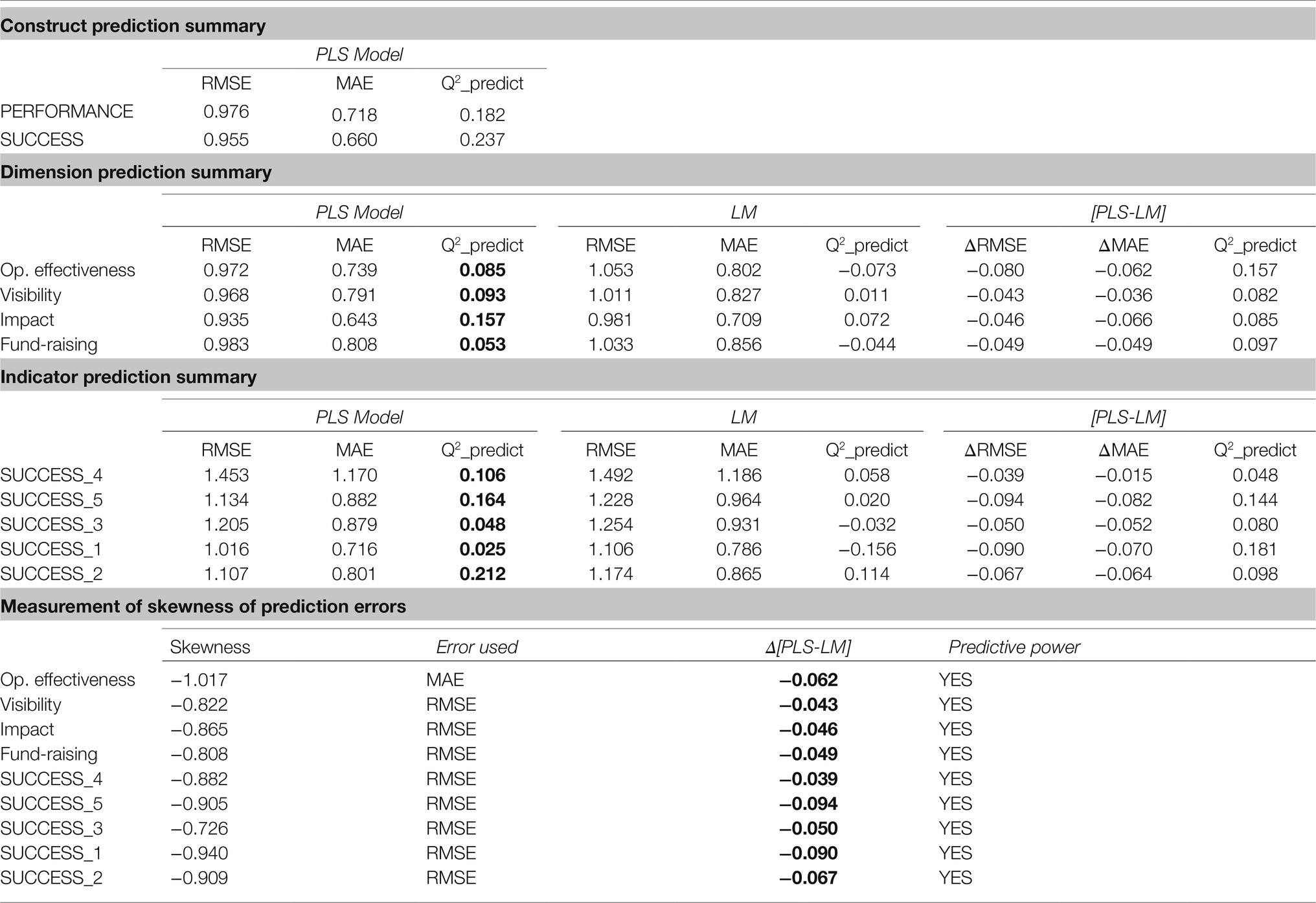1316x903 pixels.
Task: Click bold Q2_predict value 0.053
Action: (x=482, y=344)
